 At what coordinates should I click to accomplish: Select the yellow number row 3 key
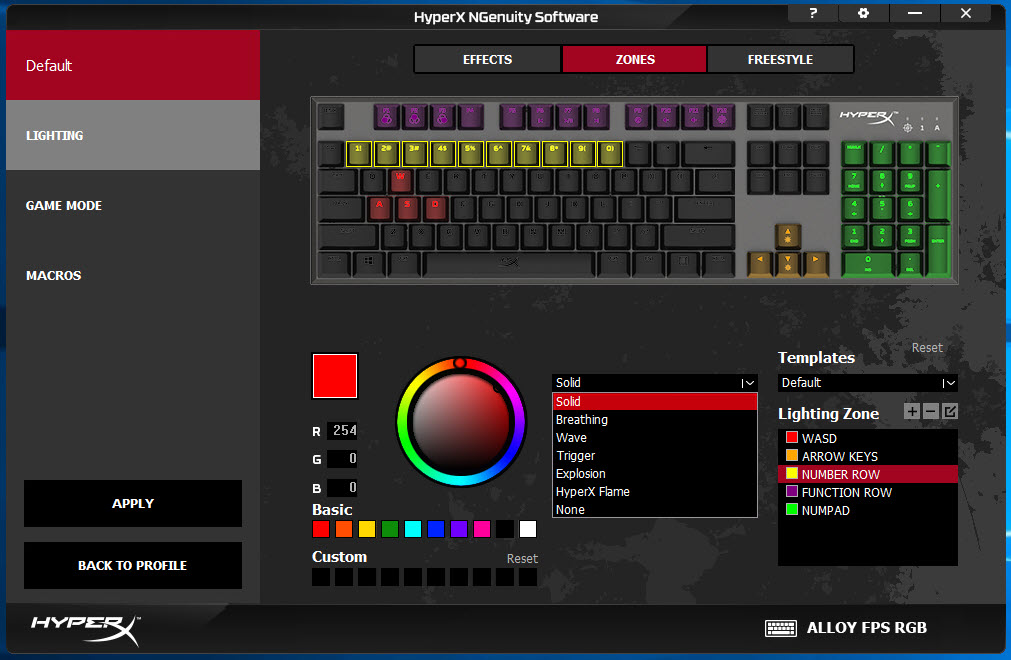point(415,154)
